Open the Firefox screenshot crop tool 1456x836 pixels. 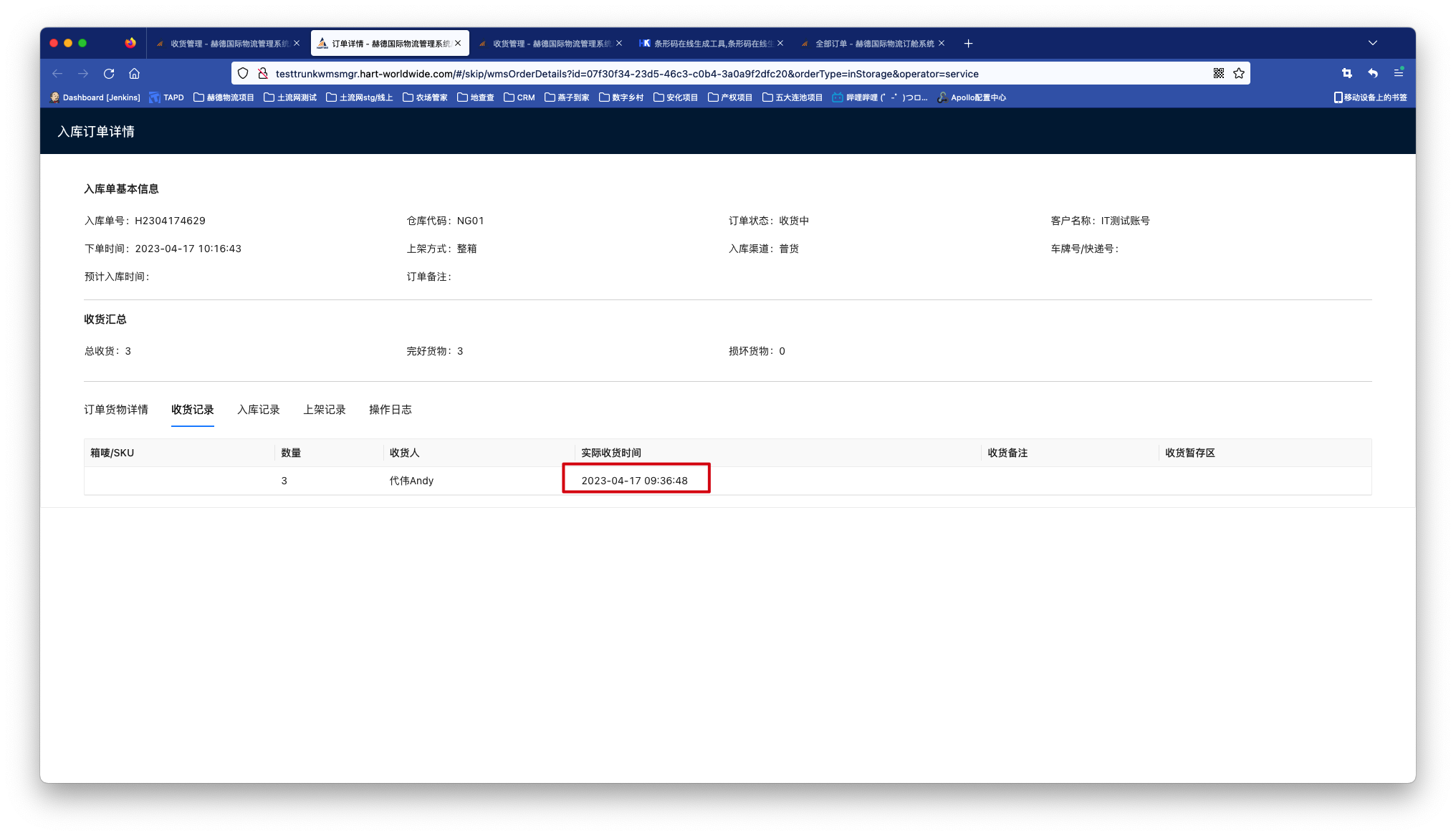point(1346,73)
